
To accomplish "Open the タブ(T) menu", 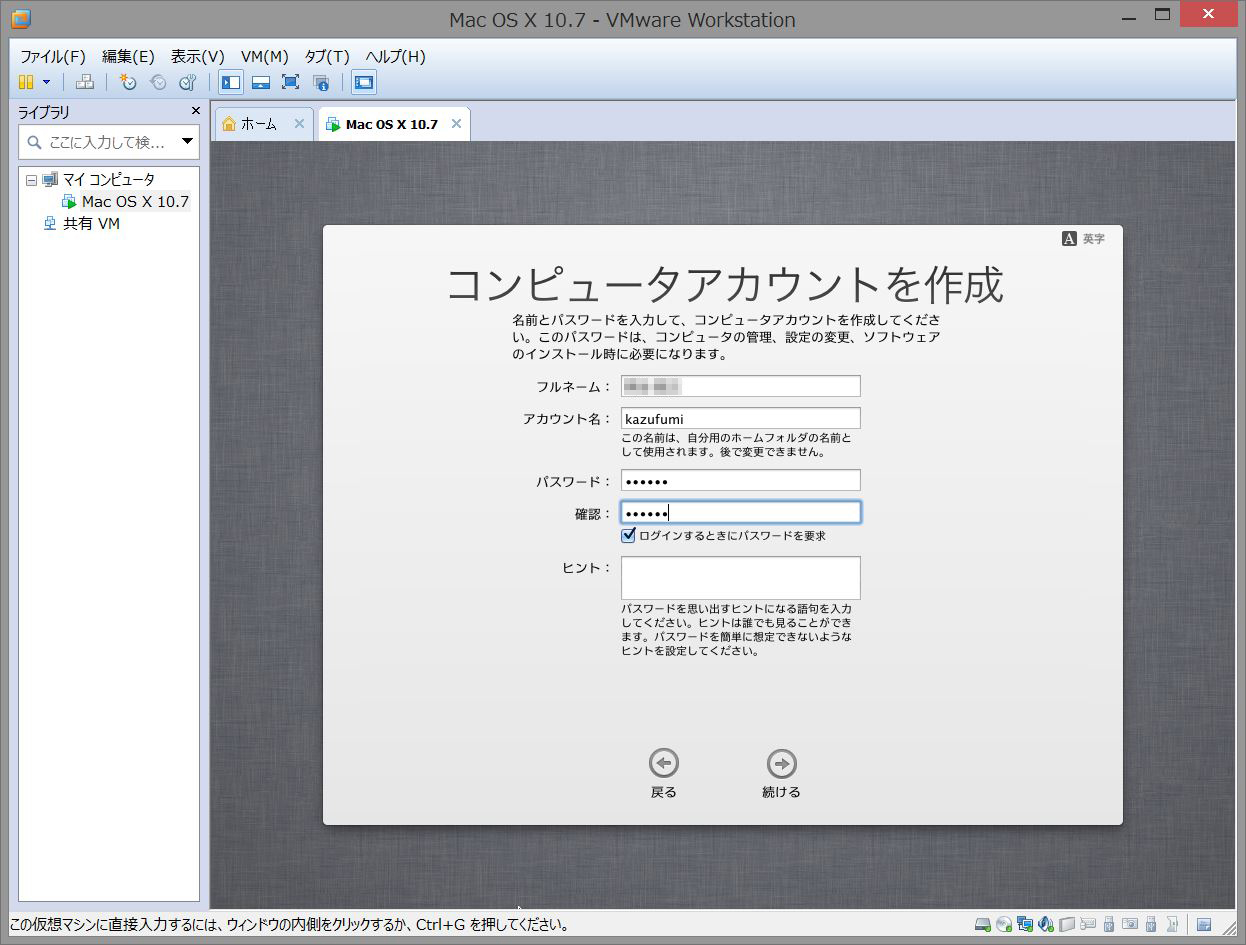I will [327, 56].
